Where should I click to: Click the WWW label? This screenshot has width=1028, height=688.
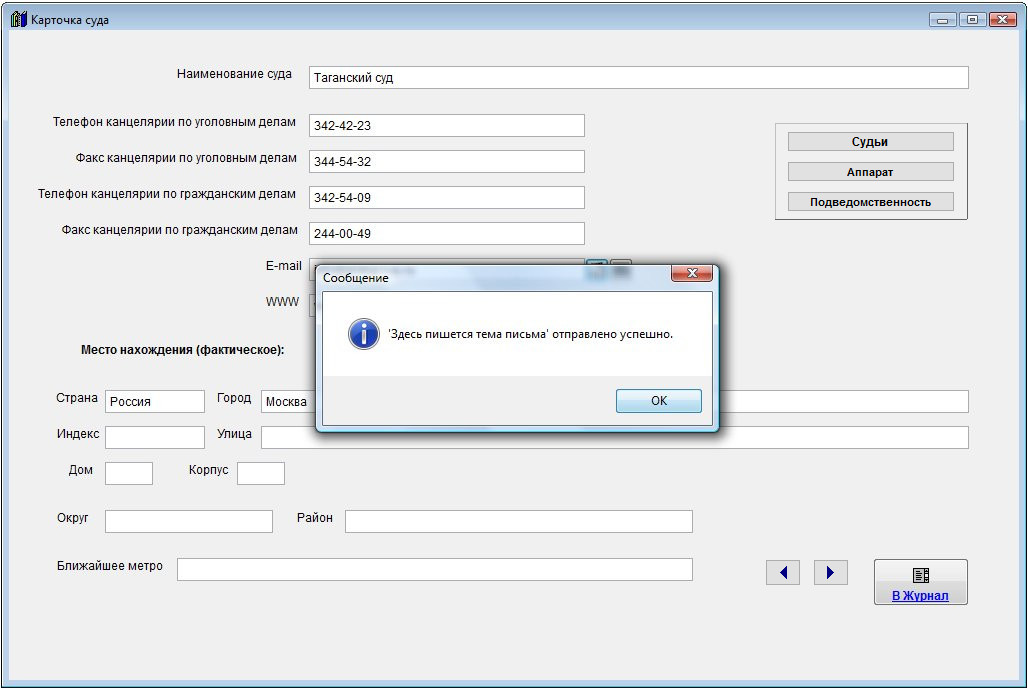pyautogui.click(x=282, y=302)
